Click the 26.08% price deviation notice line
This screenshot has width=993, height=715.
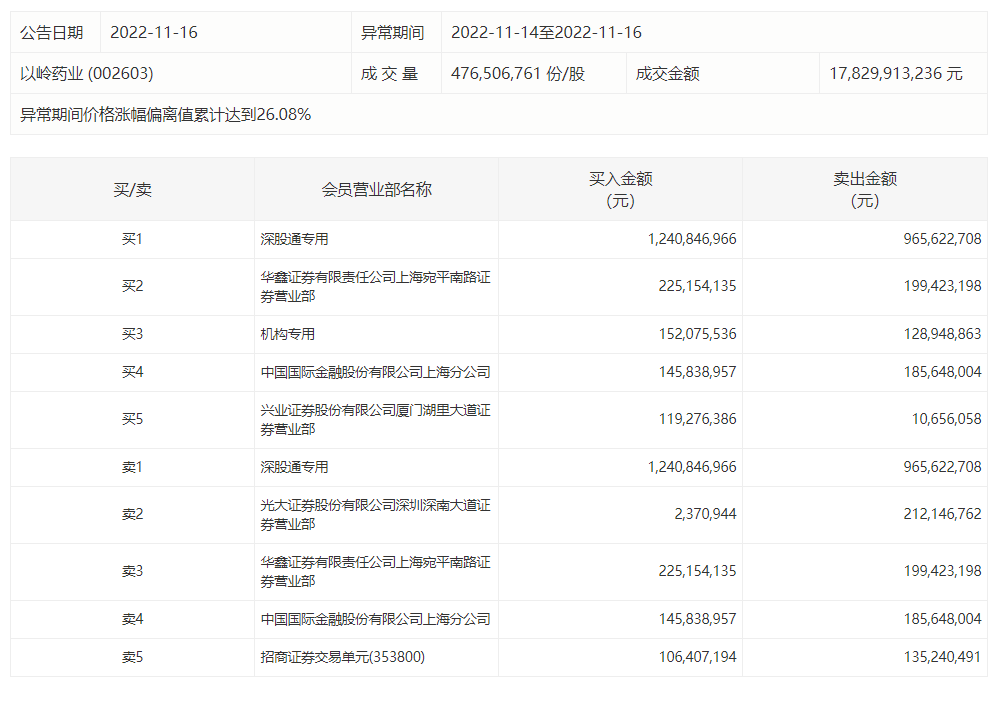[166, 114]
